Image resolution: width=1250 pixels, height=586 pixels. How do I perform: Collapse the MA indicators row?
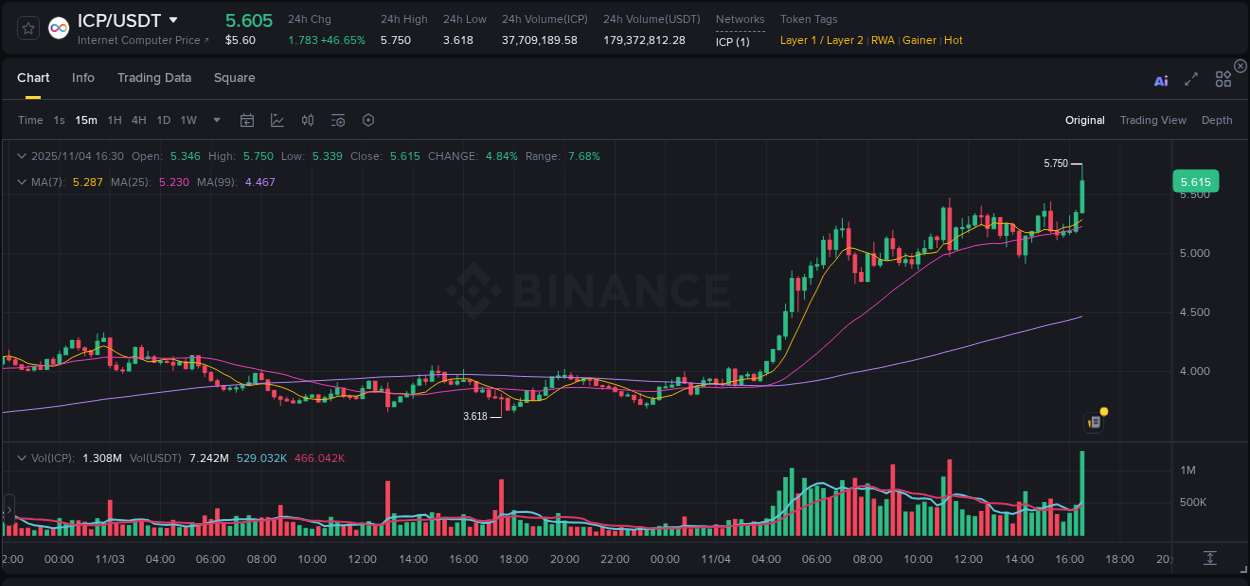[x=22, y=182]
